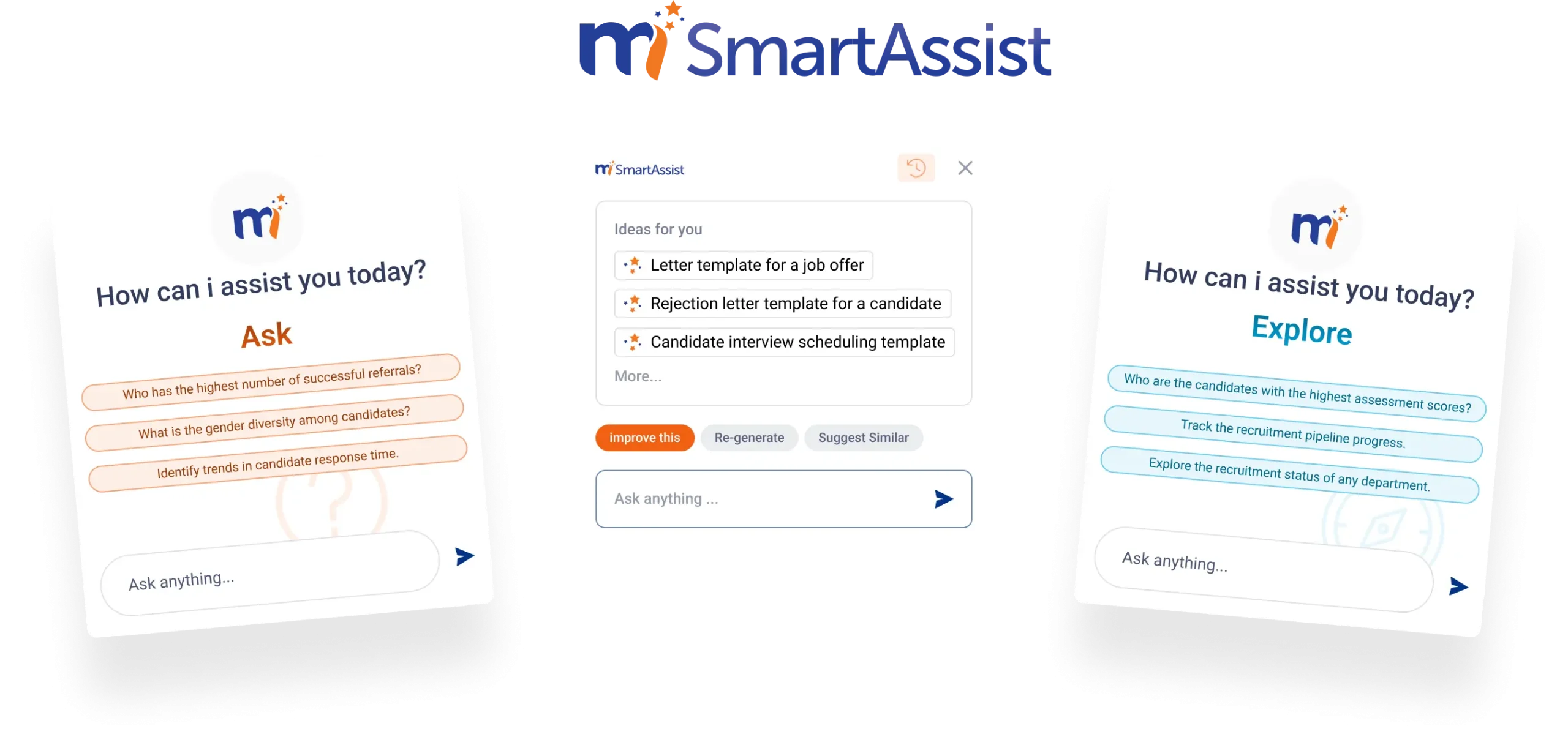
Task: Click the 'Re-generate' button
Action: [x=749, y=437]
